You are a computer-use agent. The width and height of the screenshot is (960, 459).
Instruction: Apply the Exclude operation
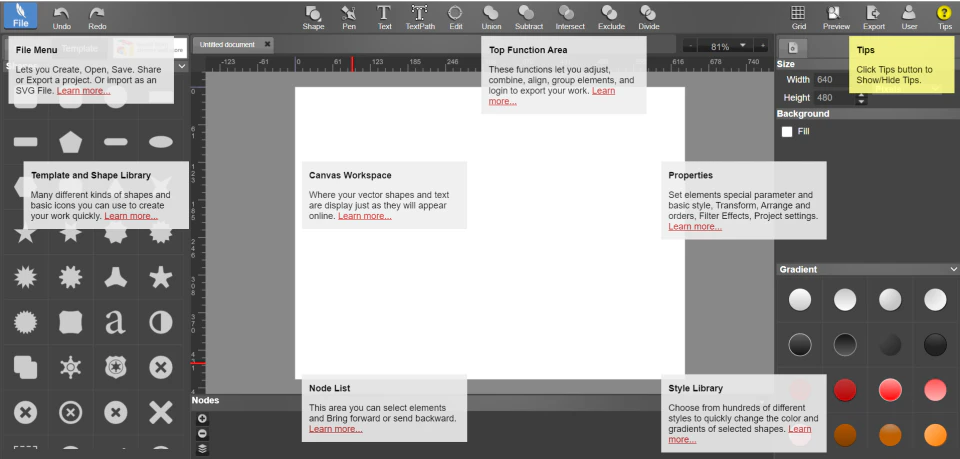[x=611, y=18]
